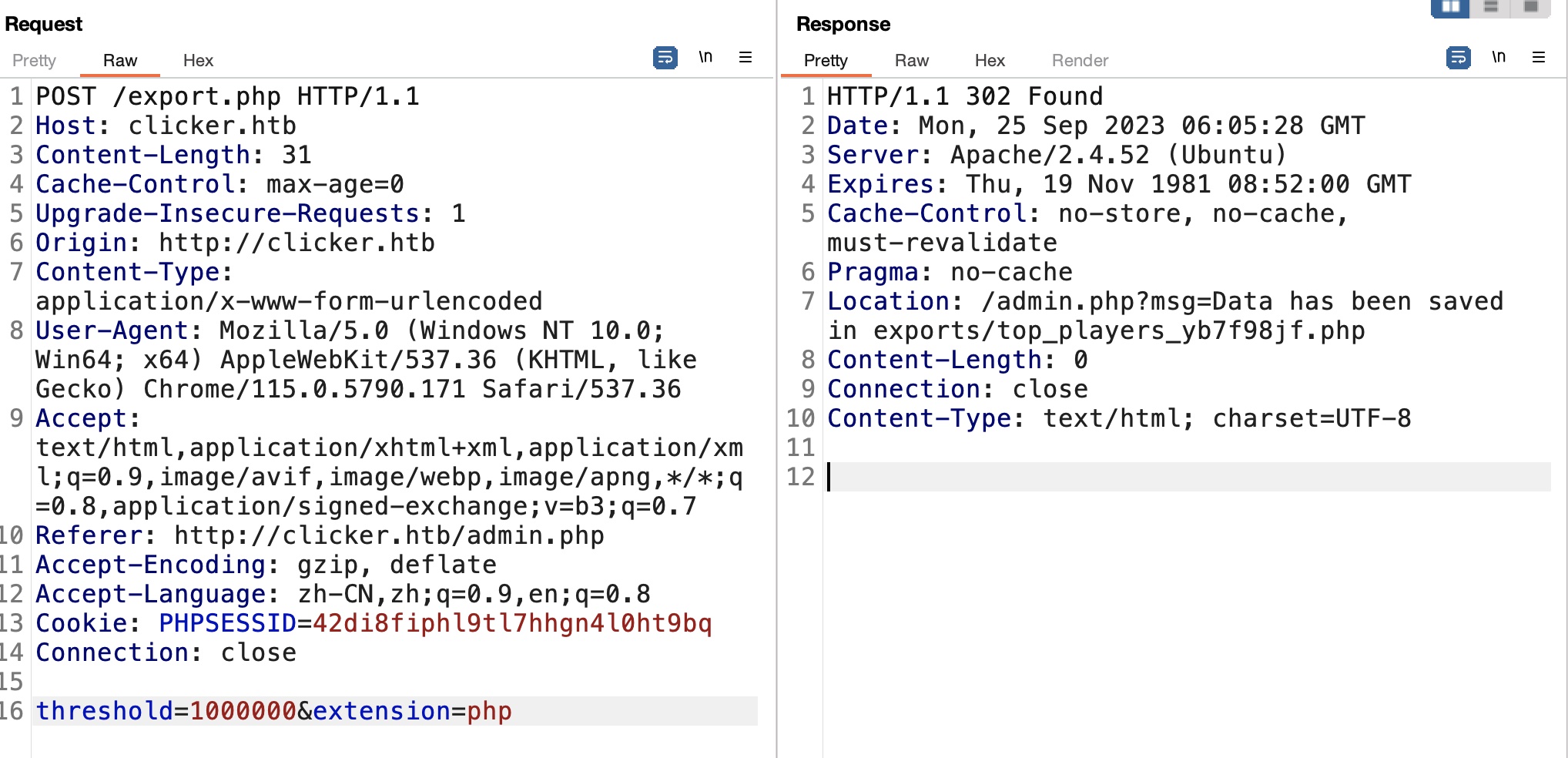Click the 'Accept-Language' header line
Screen dimensions: 1568x758
coord(343,594)
